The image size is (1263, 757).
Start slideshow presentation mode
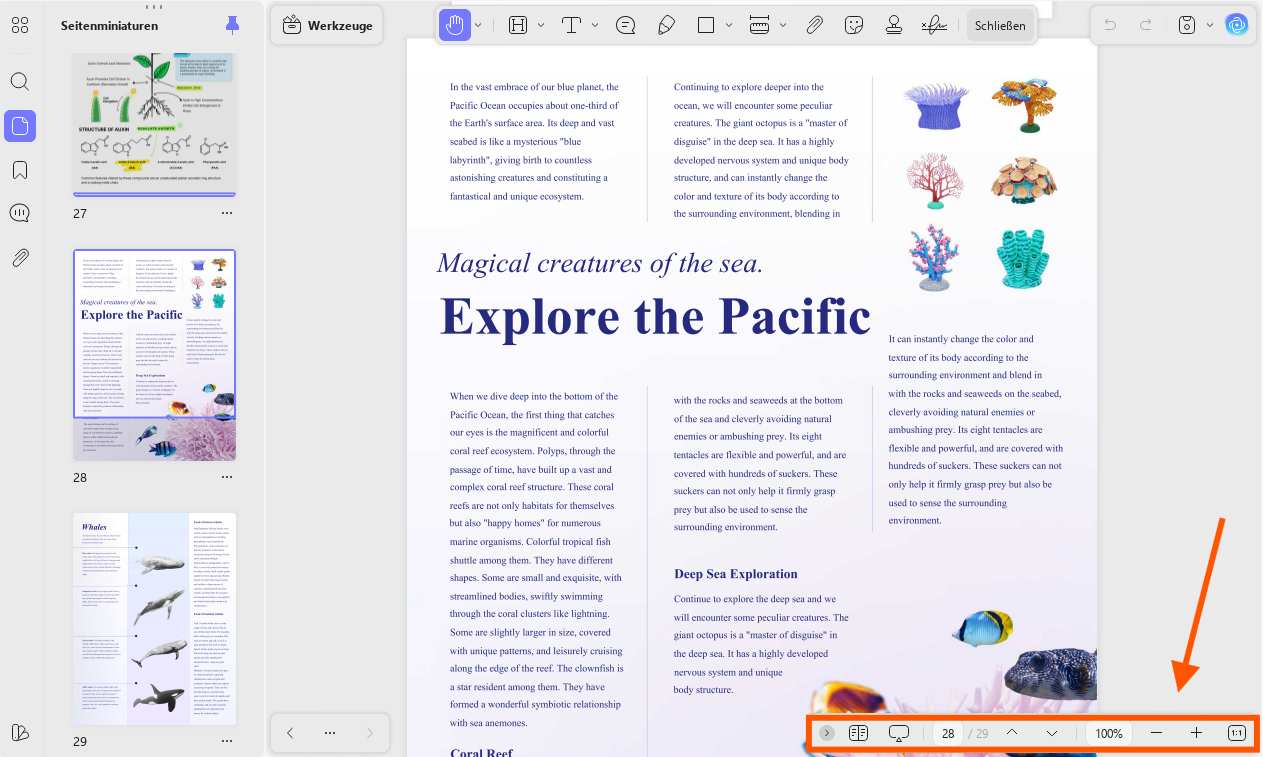click(898, 733)
